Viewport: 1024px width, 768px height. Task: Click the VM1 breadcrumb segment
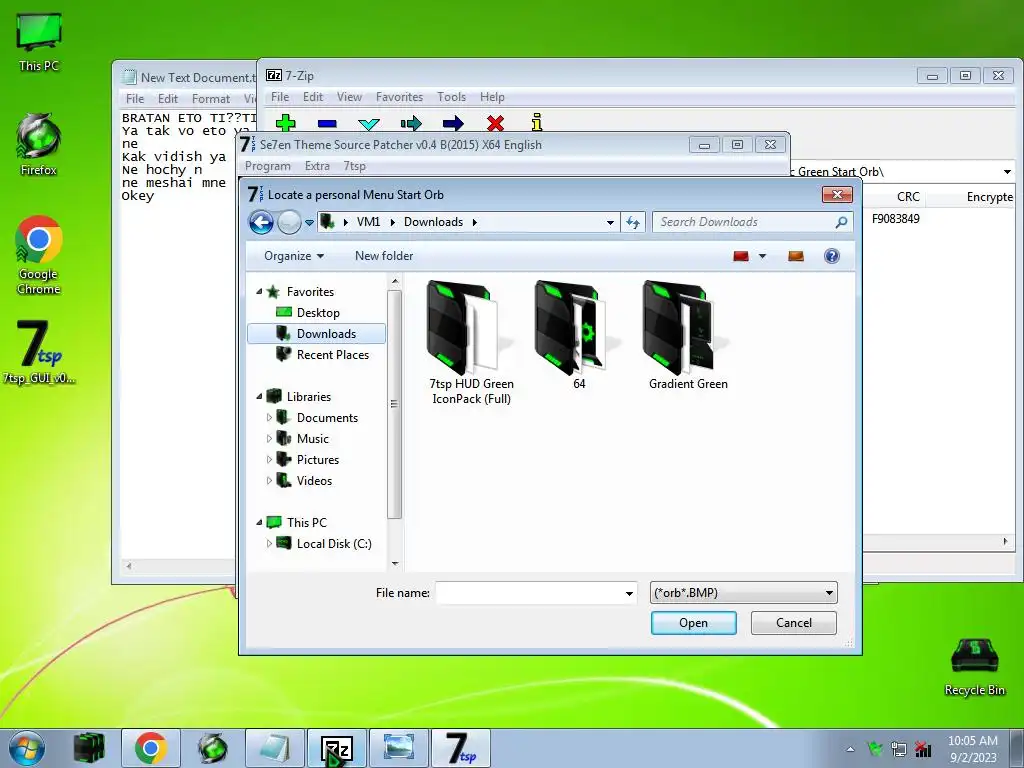tap(368, 222)
